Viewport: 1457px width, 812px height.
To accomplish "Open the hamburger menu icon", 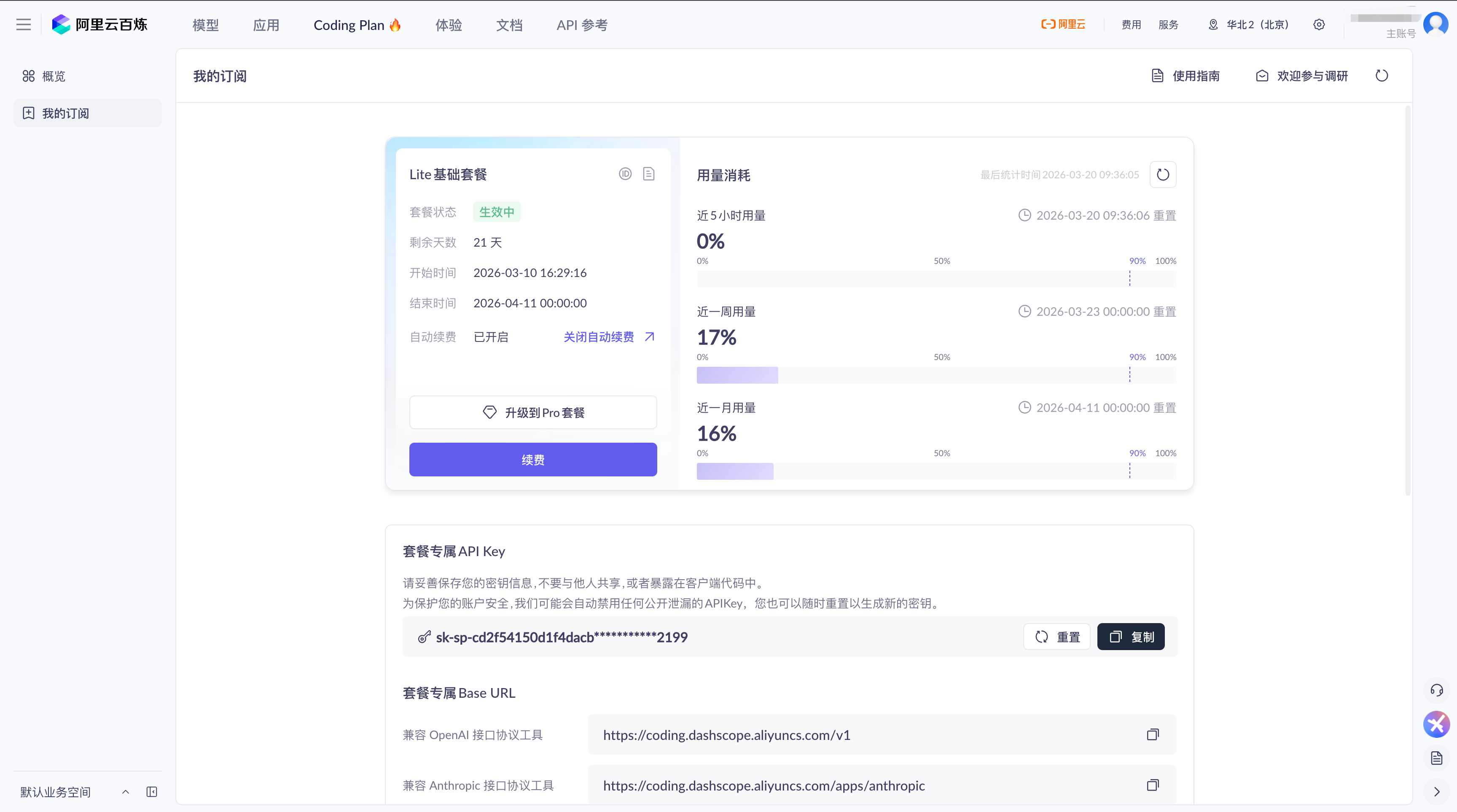I will (x=23, y=24).
